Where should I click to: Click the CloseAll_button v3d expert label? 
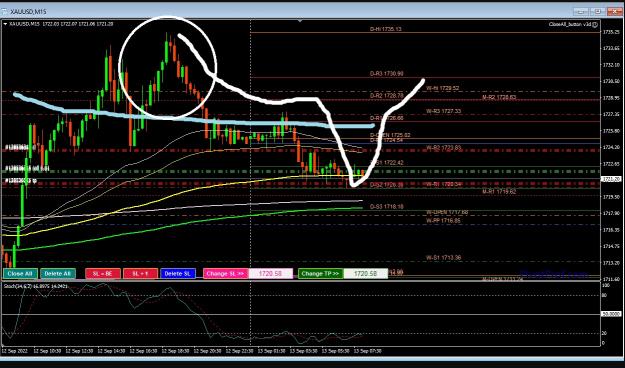click(x=570, y=25)
